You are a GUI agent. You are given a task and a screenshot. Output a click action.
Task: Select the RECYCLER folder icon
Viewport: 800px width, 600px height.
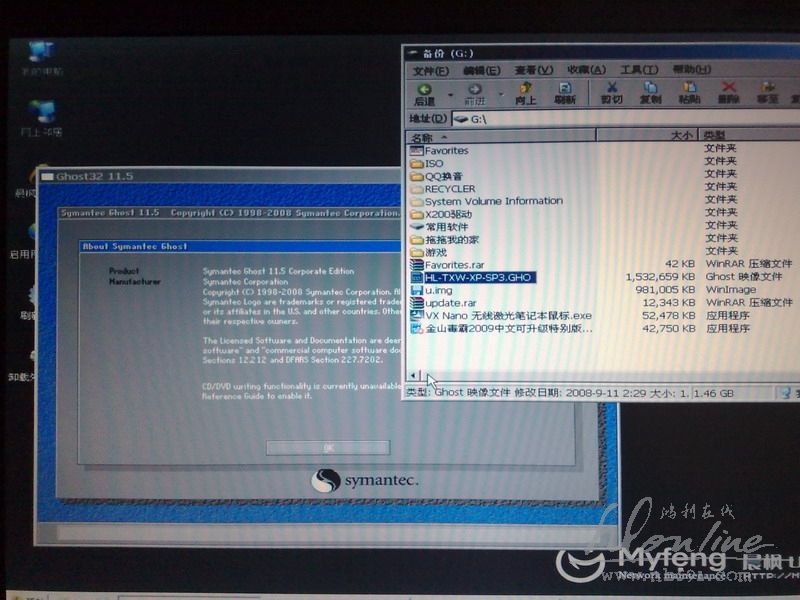coord(417,189)
